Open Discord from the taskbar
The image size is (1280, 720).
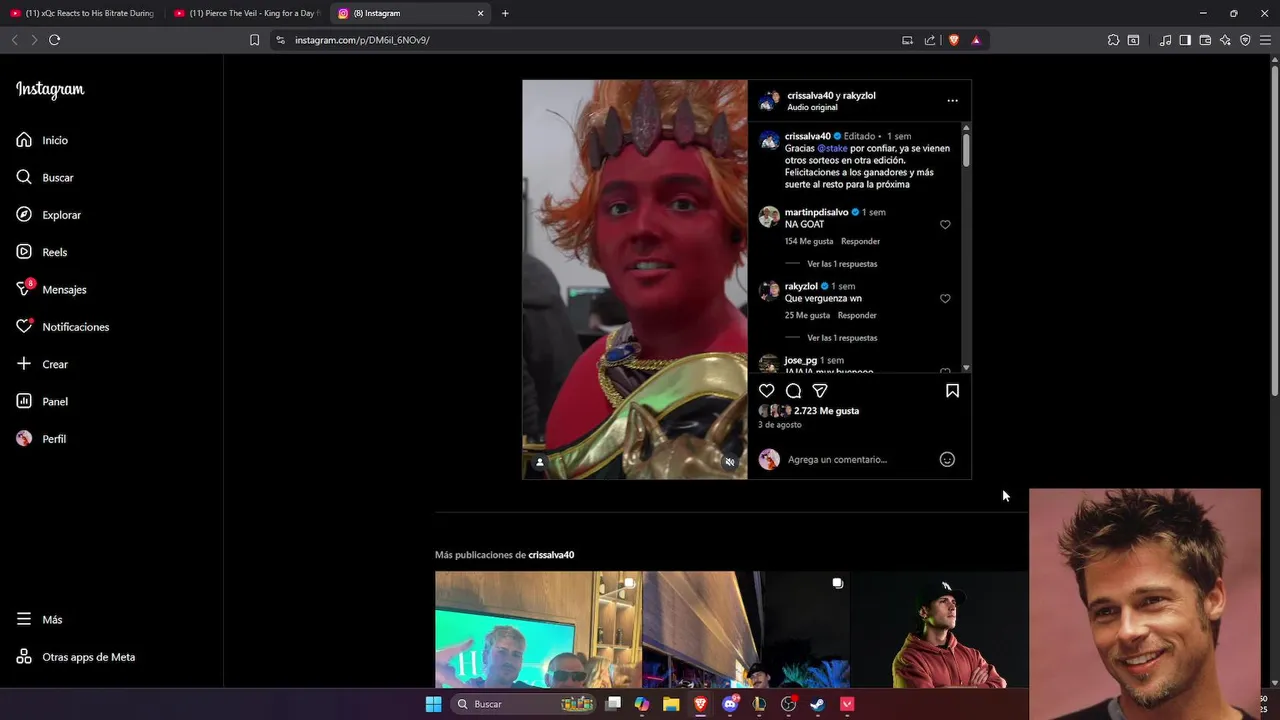(x=730, y=704)
